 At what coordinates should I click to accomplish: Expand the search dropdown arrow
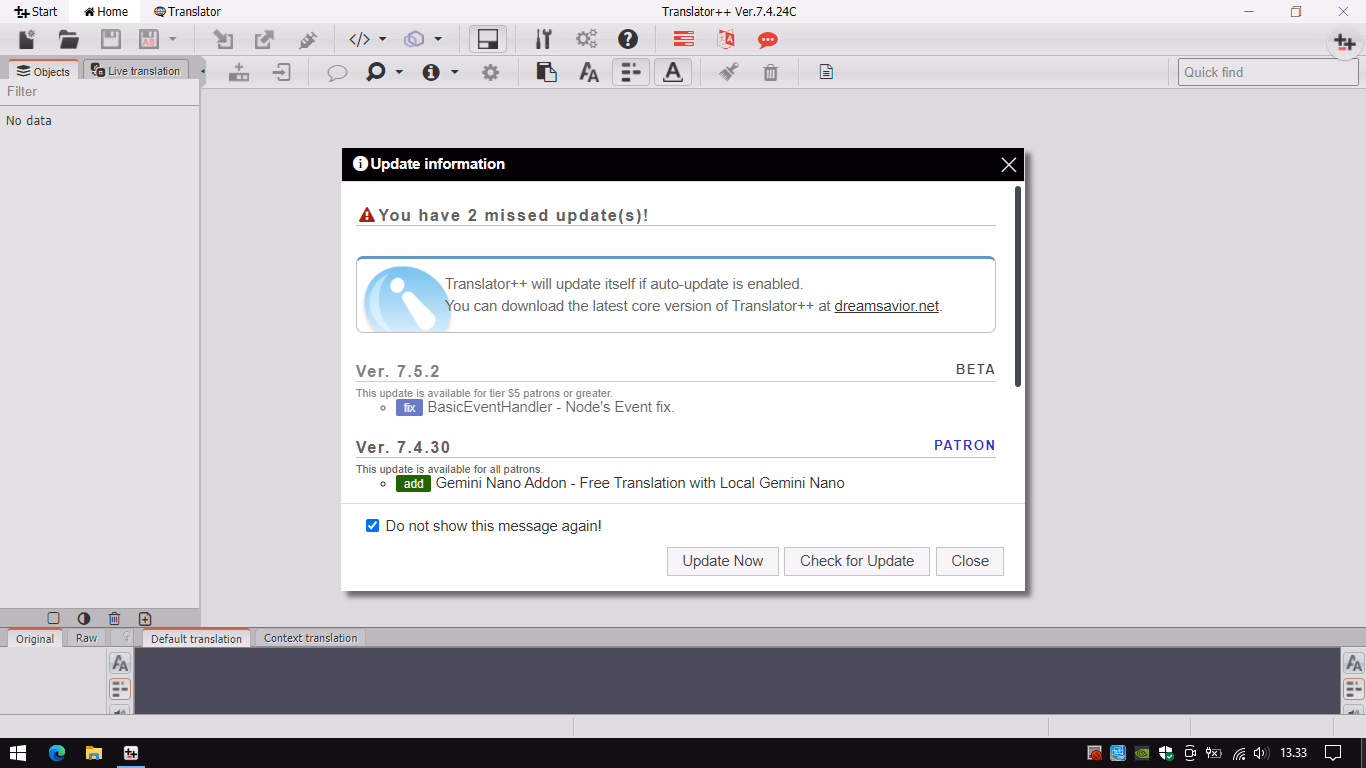pyautogui.click(x=399, y=72)
